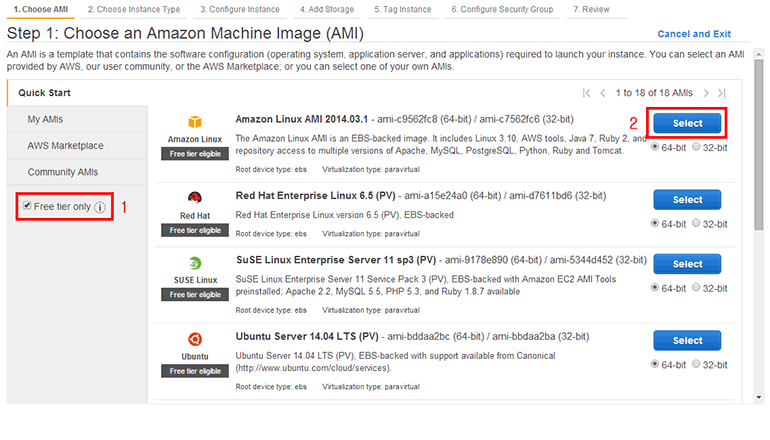Choose 32-bit for Amazon Linux AMI
Image resolution: width=770 pixels, height=440 pixels.
697,147
